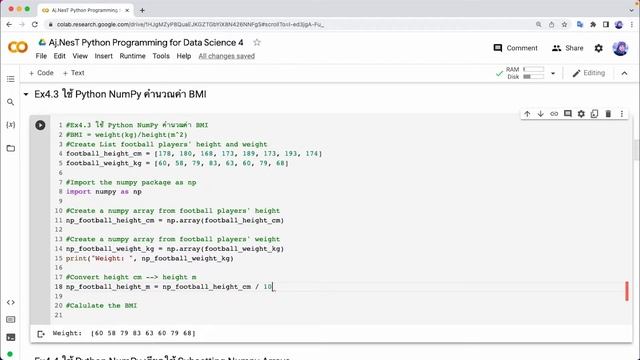Add a comment to the cell
Image resolution: width=640 pixels, height=360 pixels.
point(567,114)
